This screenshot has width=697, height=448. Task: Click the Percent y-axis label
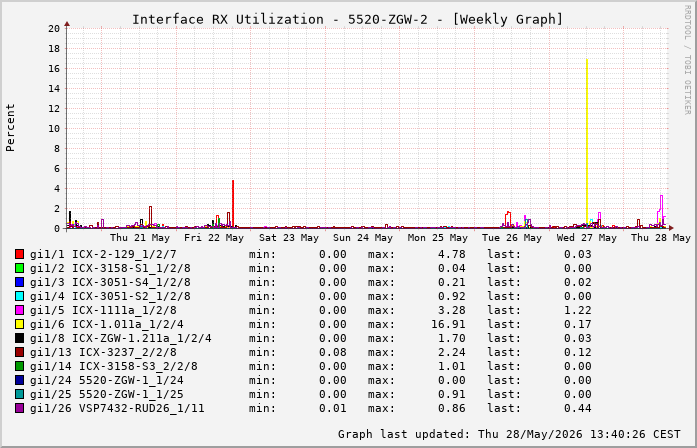10,128
